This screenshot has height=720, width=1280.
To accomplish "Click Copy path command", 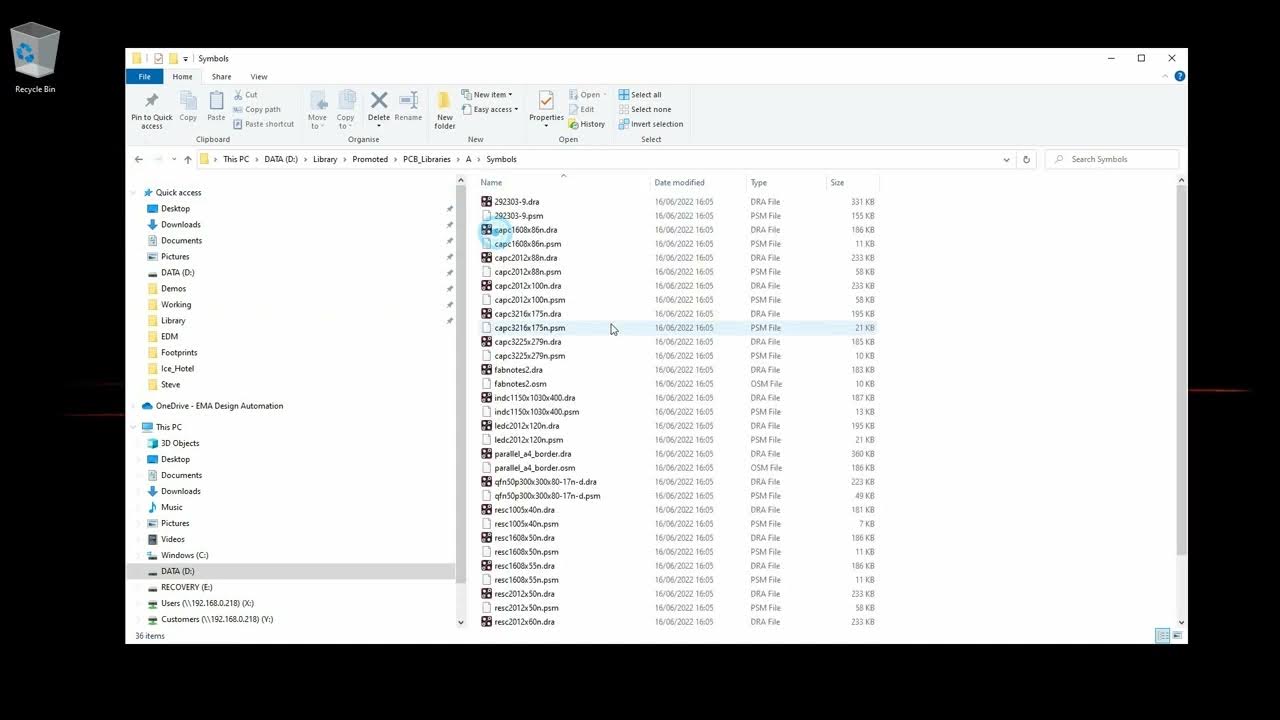I will (x=257, y=109).
